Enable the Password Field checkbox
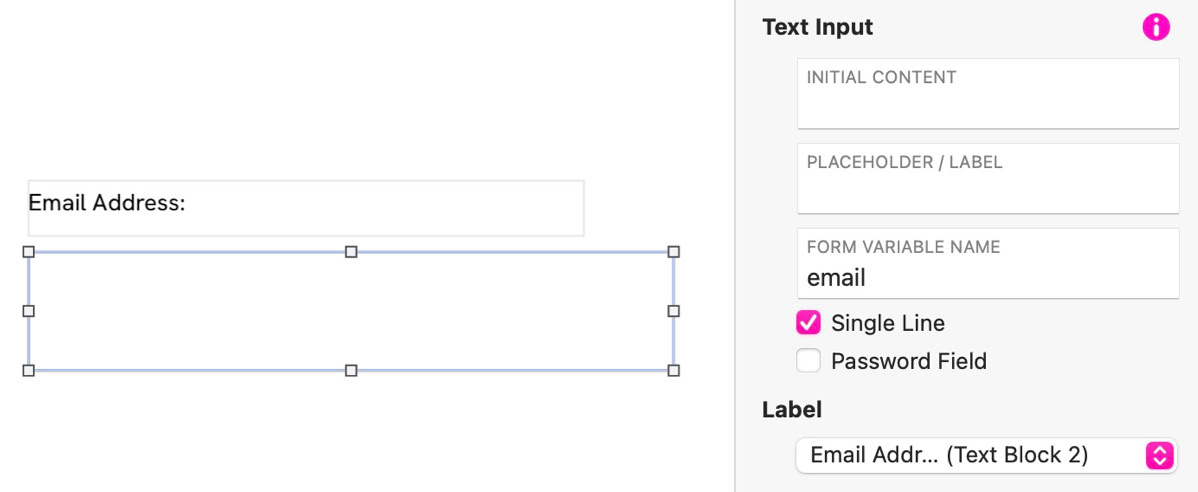 (808, 361)
